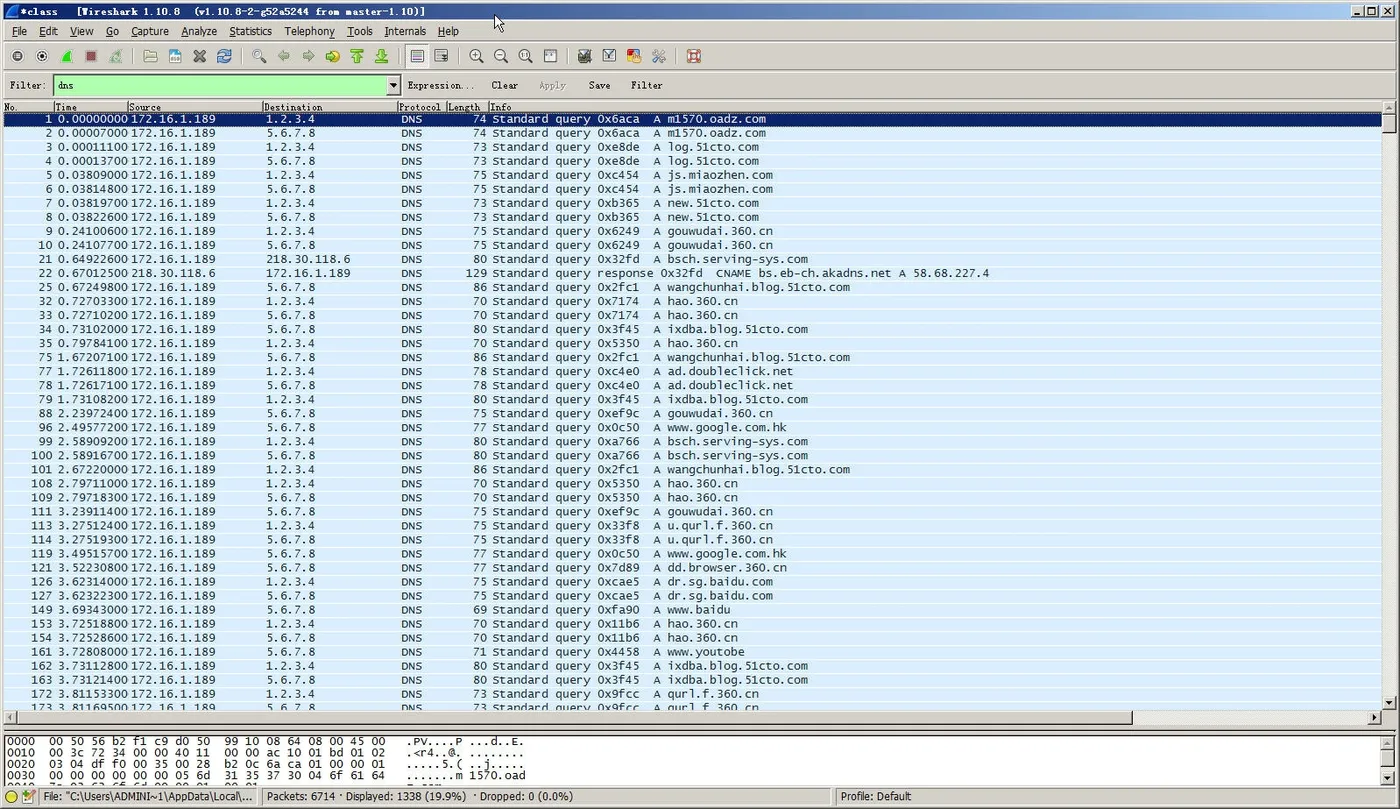
Task: Open the capture interfaces list icon
Action: click(18, 57)
